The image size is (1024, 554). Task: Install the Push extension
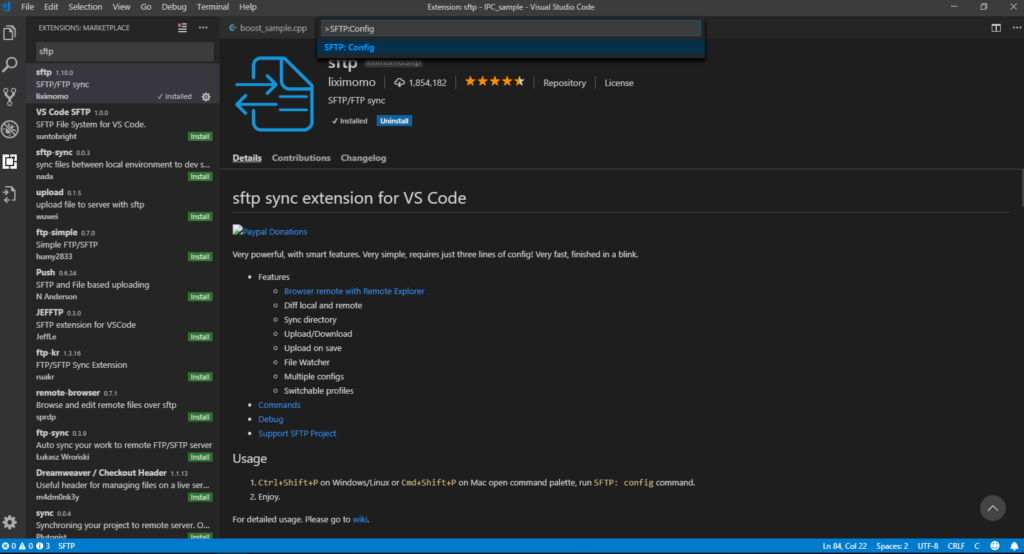(x=200, y=297)
